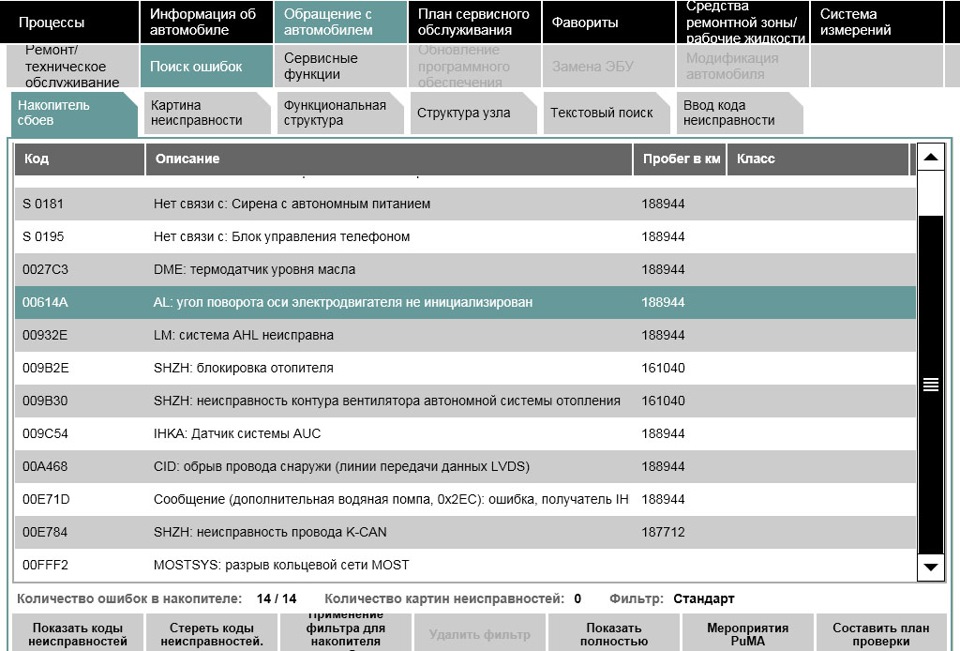Open Средства ремонтной зоны menu
Viewport: 960px width, 651px height.
coord(743,22)
